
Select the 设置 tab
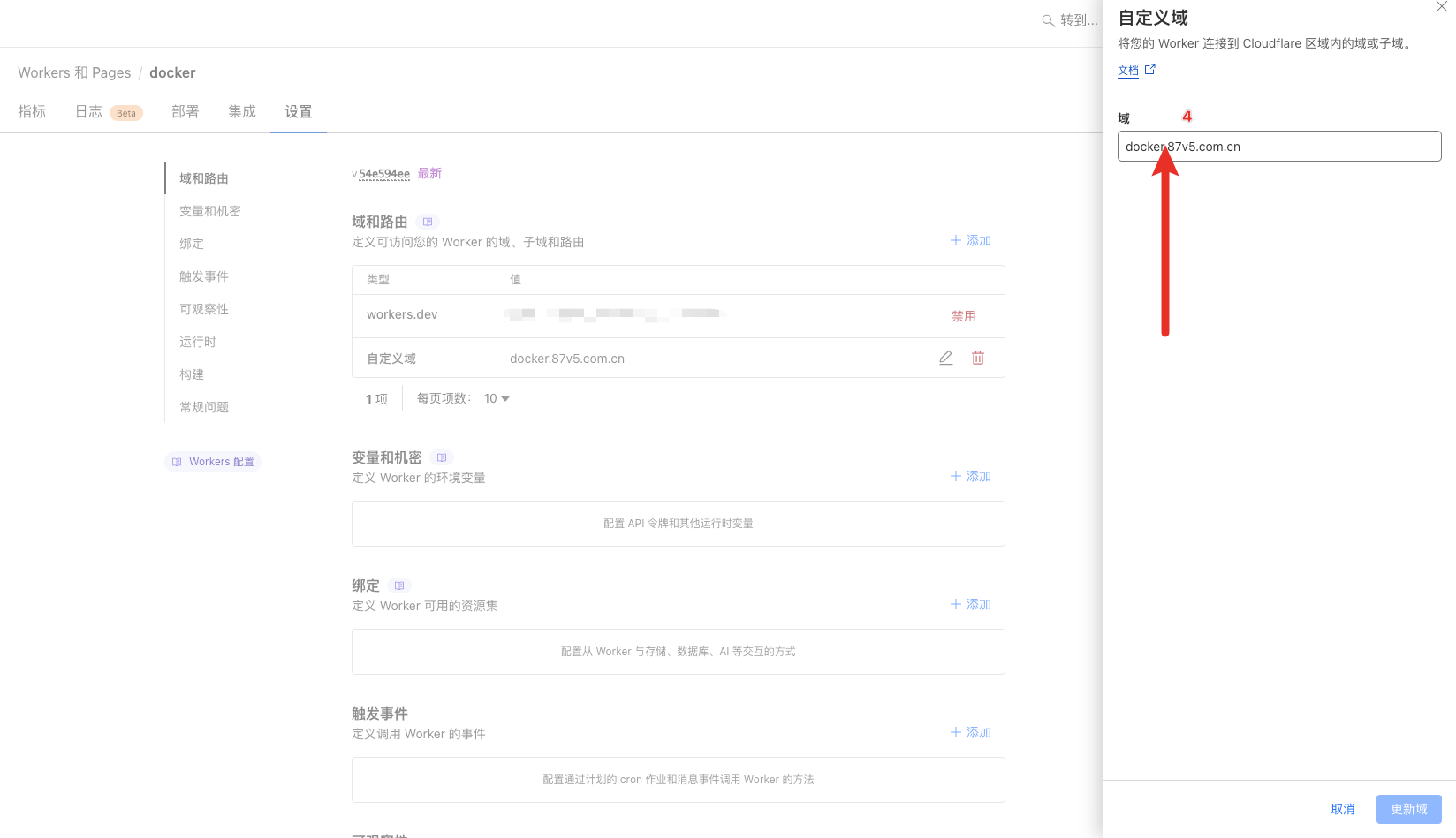(x=299, y=111)
